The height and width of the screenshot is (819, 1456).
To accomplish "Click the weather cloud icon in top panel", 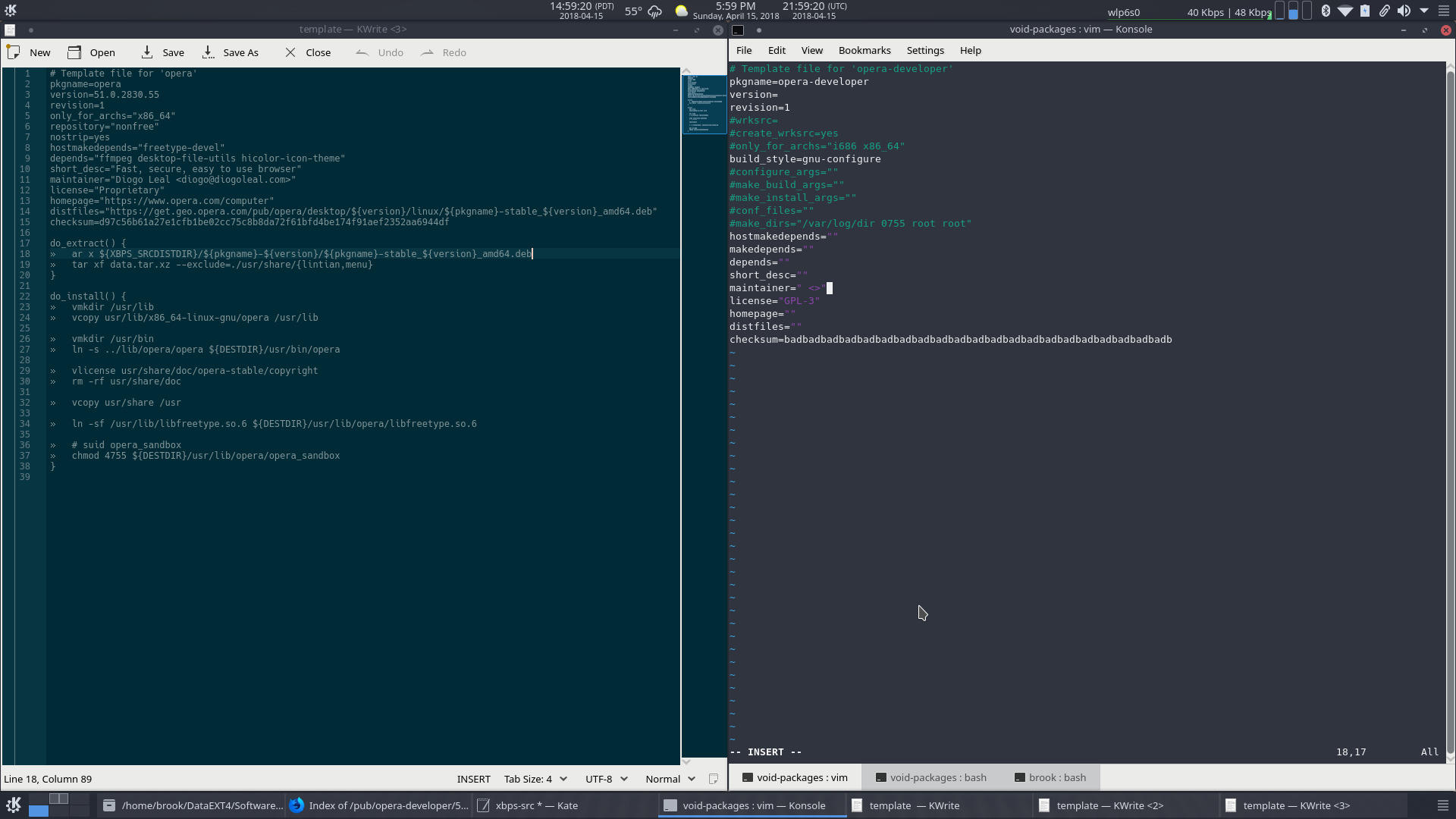I will tap(655, 11).
